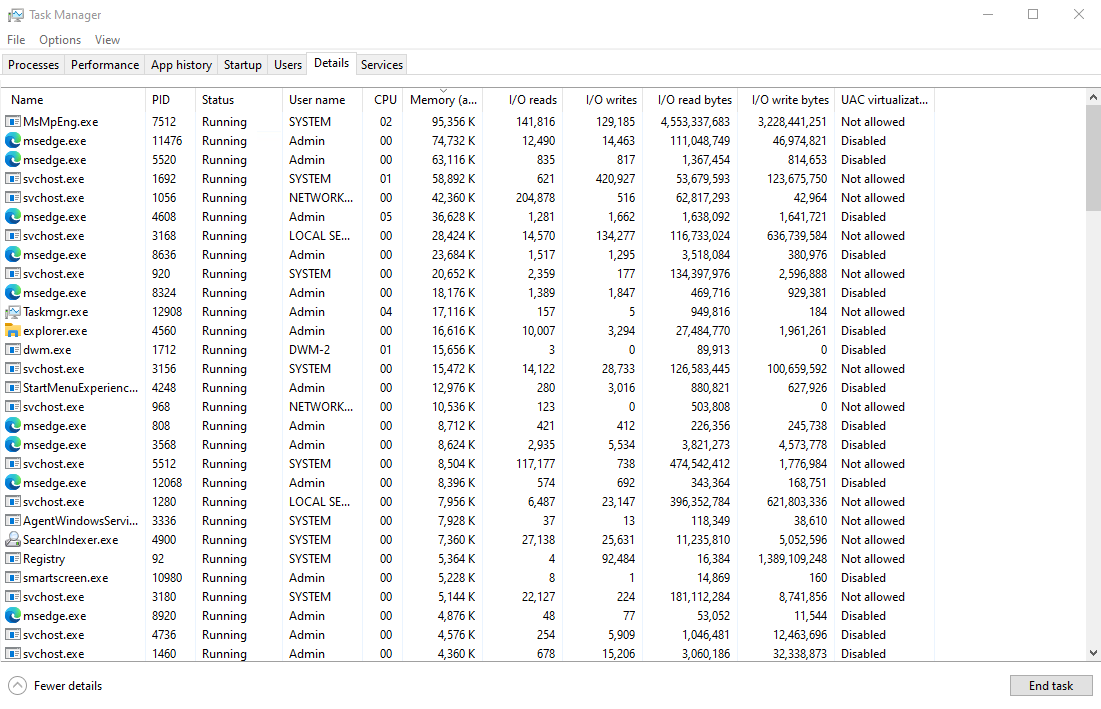This screenshot has width=1101, height=709.
Task: Click the StartMenuExperience process icon
Action: 13,387
